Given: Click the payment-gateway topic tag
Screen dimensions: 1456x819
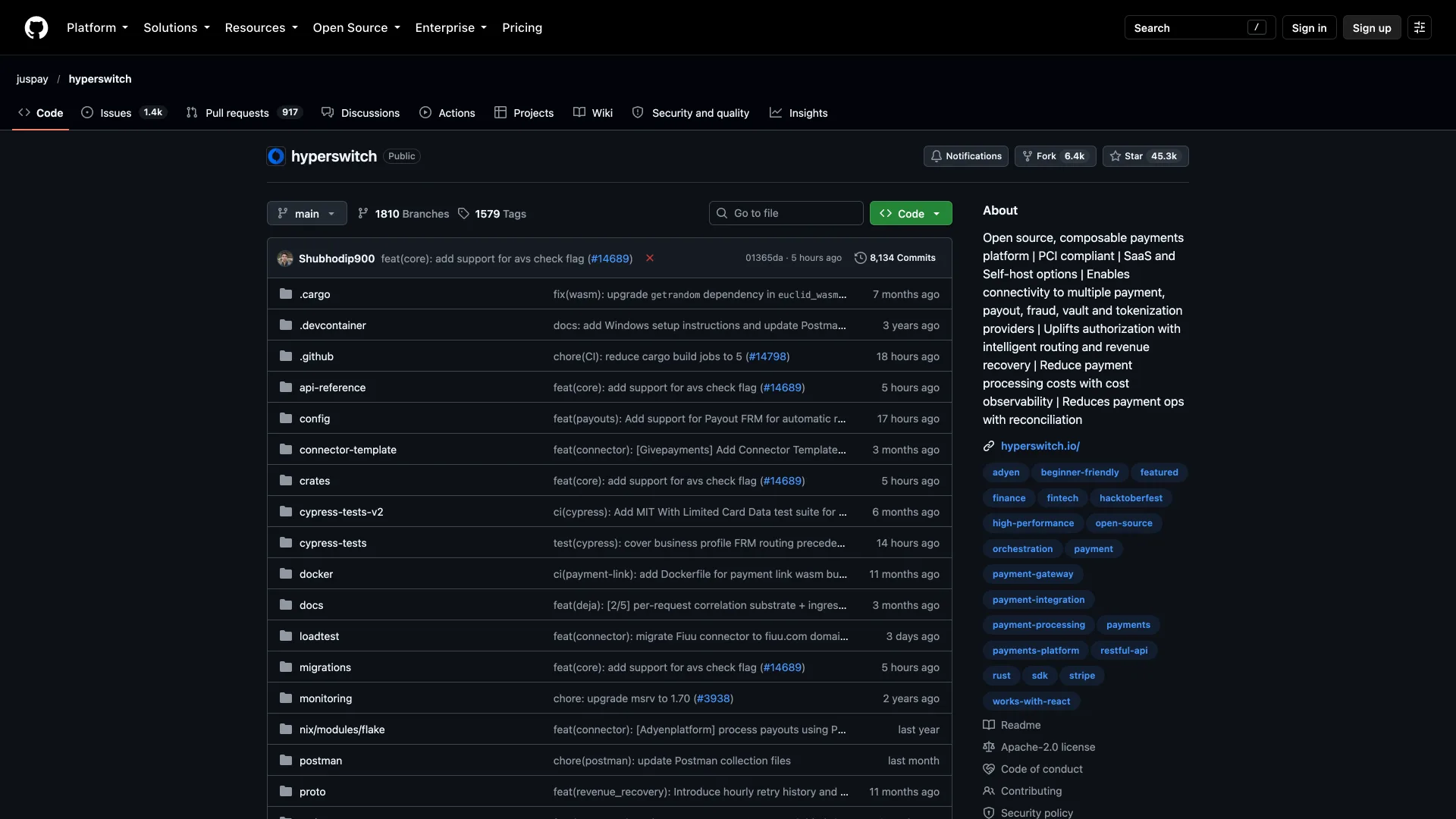Looking at the screenshot, I should click(1033, 574).
